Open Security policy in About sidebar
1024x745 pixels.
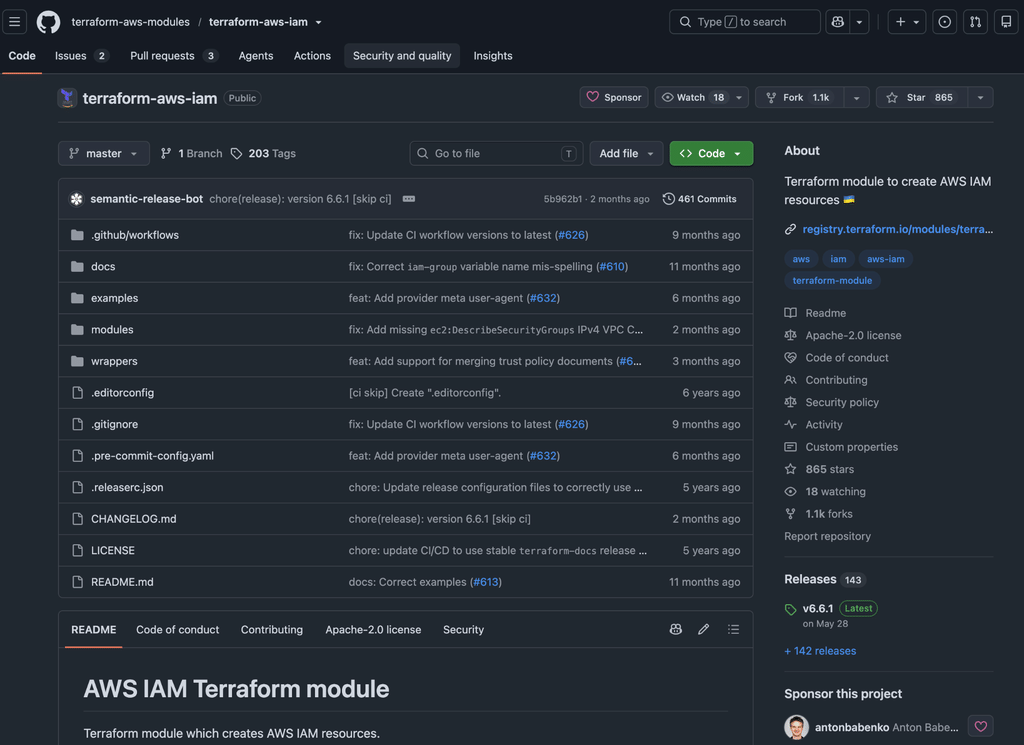(x=842, y=402)
